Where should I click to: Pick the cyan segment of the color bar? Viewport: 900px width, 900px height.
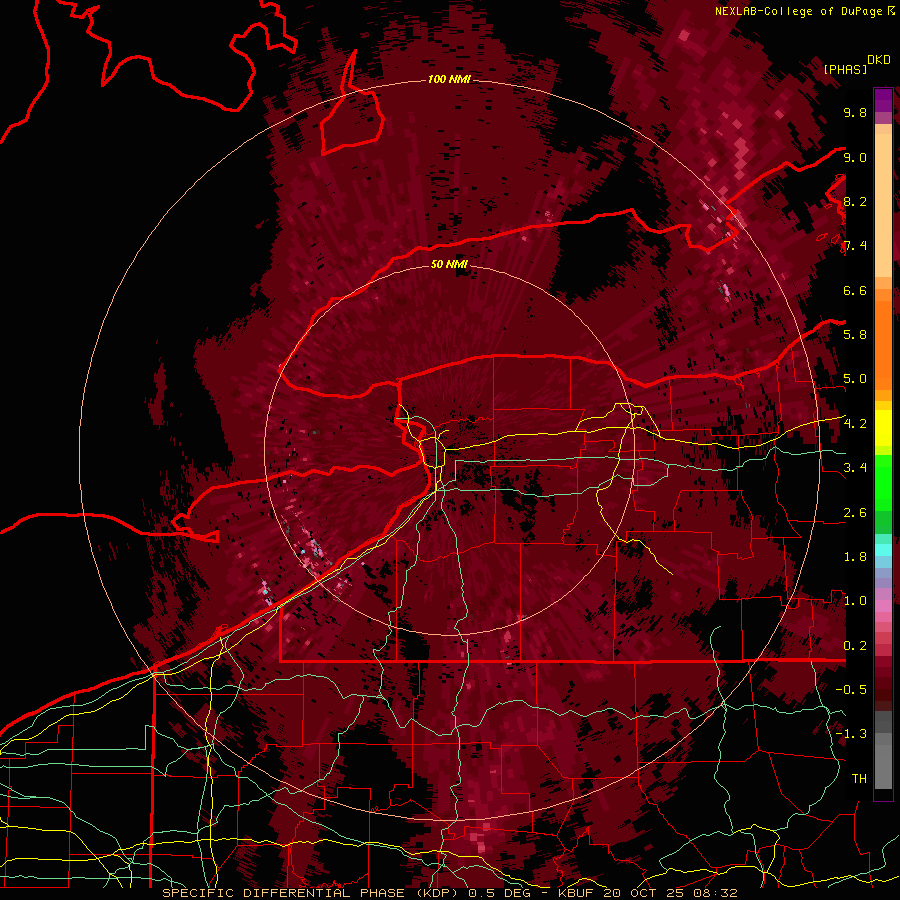[883, 550]
